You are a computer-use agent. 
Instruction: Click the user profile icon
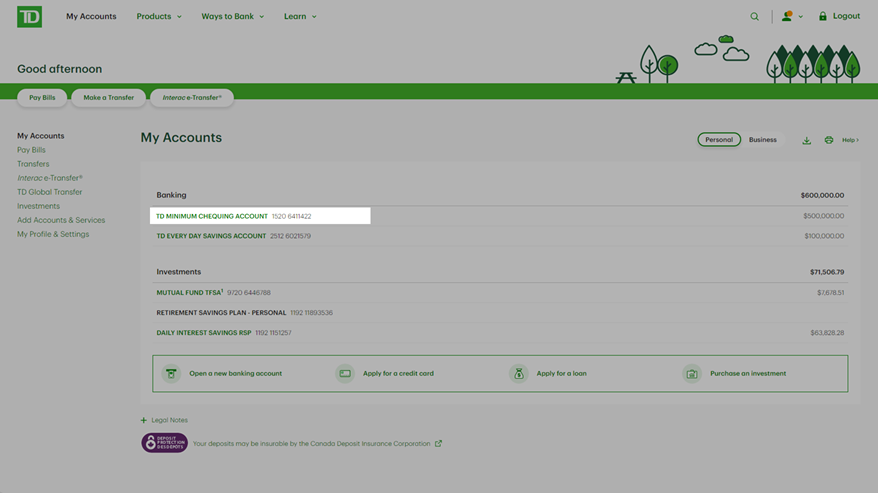788,16
